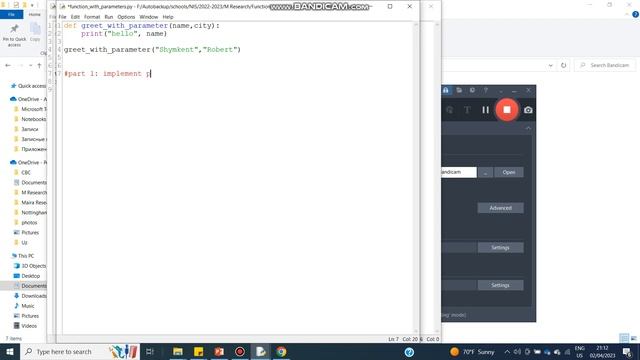The height and width of the screenshot is (360, 640).
Task: Select Desktop in navigation pane
Action: (x=27, y=276)
